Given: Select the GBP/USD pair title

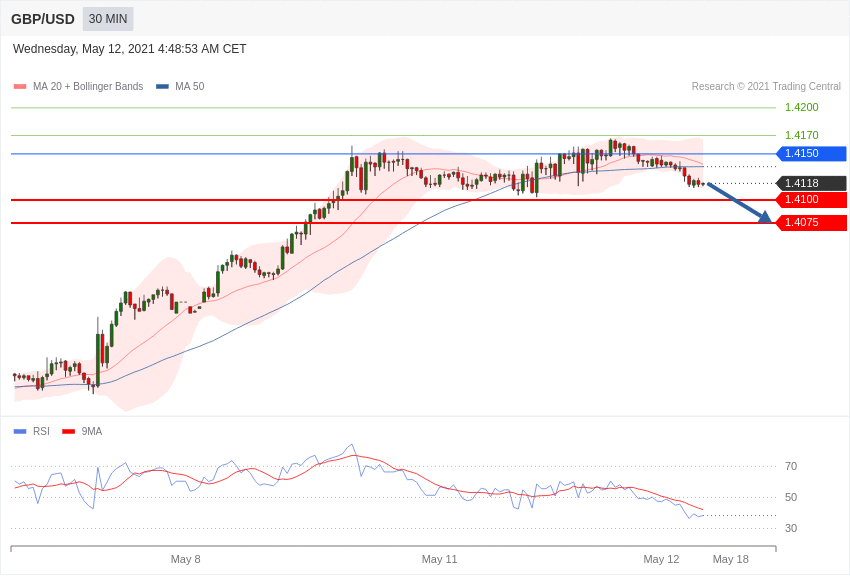Looking at the screenshot, I should click(x=43, y=19).
